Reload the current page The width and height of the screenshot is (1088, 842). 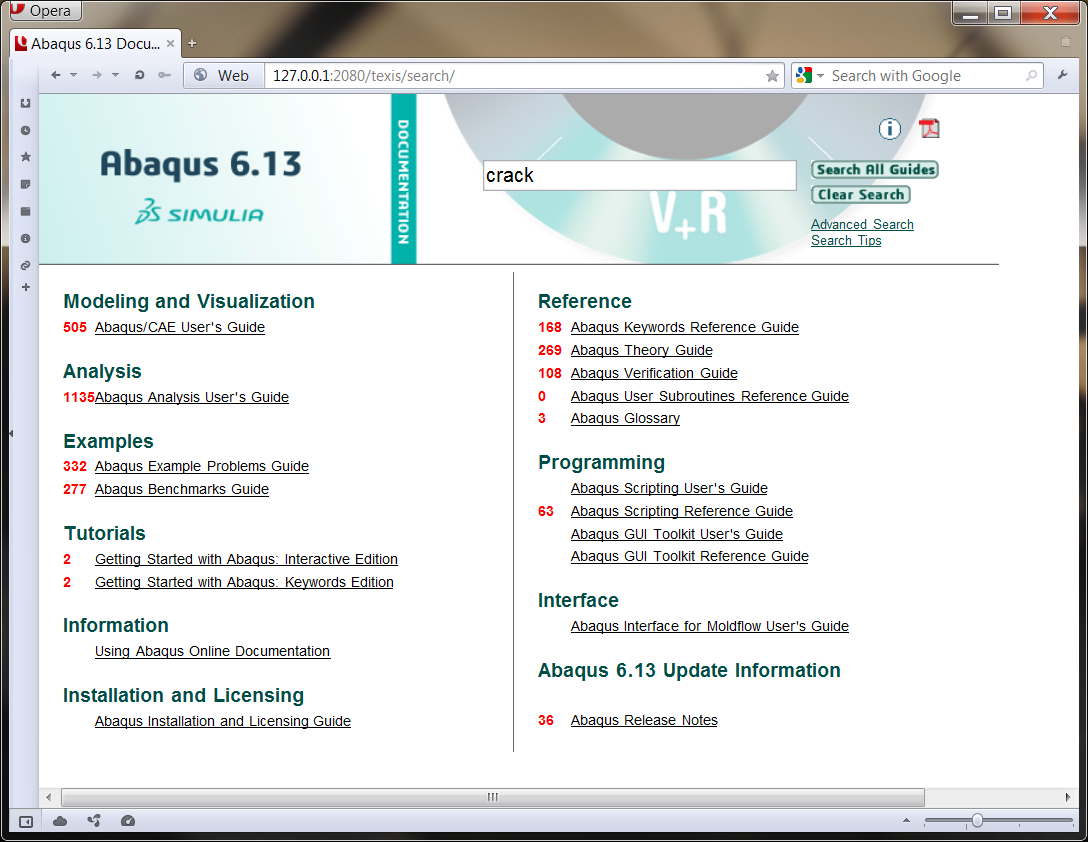tap(139, 75)
